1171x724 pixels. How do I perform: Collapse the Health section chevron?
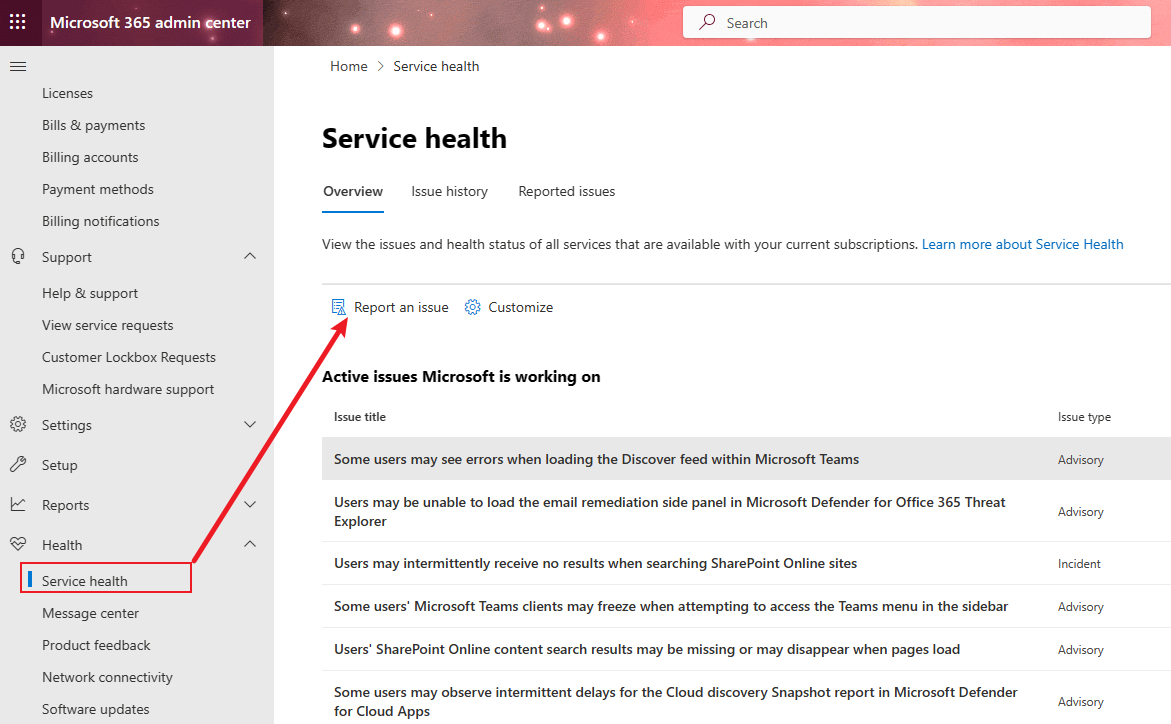click(250, 544)
